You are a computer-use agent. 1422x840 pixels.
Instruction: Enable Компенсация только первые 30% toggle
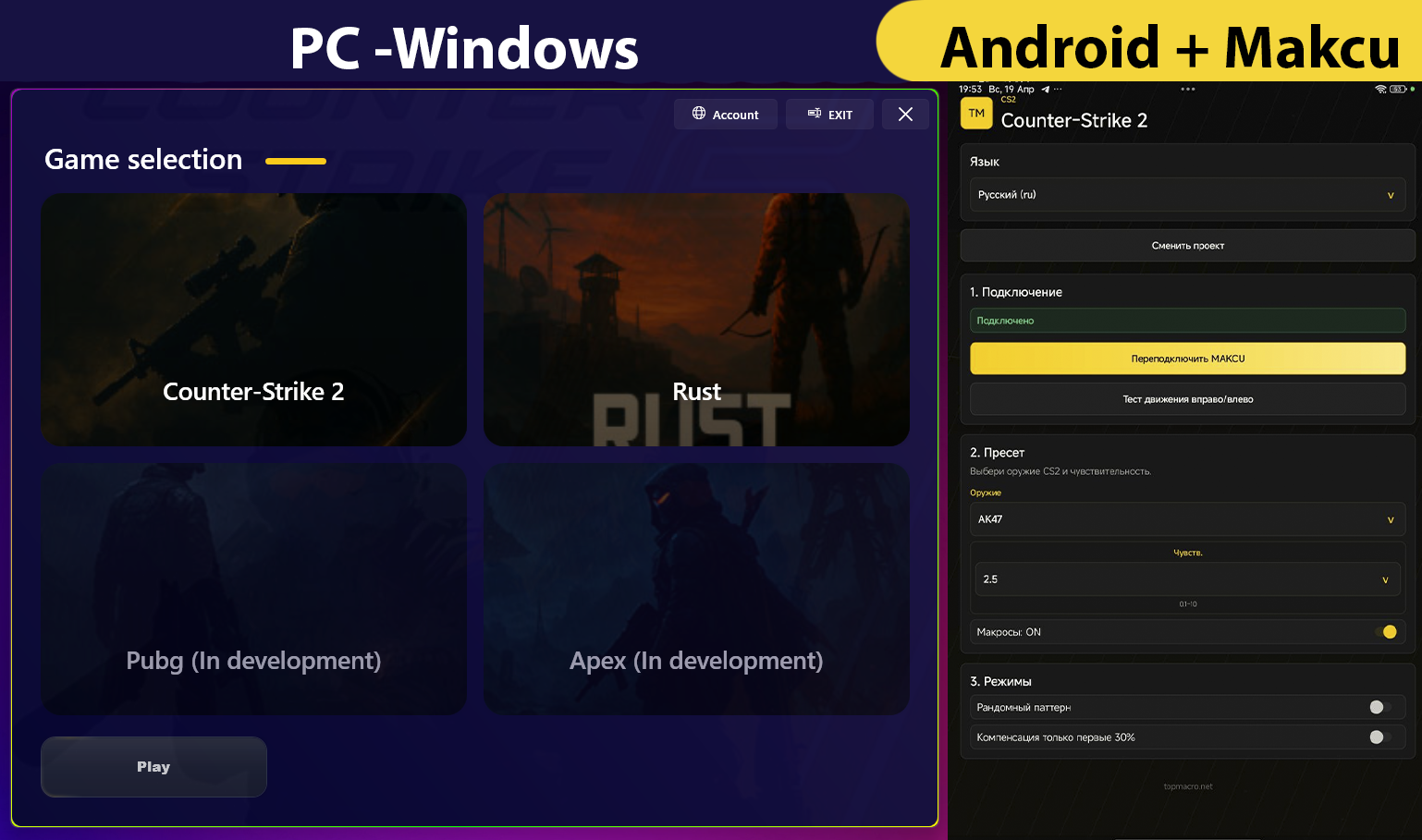(x=1379, y=737)
